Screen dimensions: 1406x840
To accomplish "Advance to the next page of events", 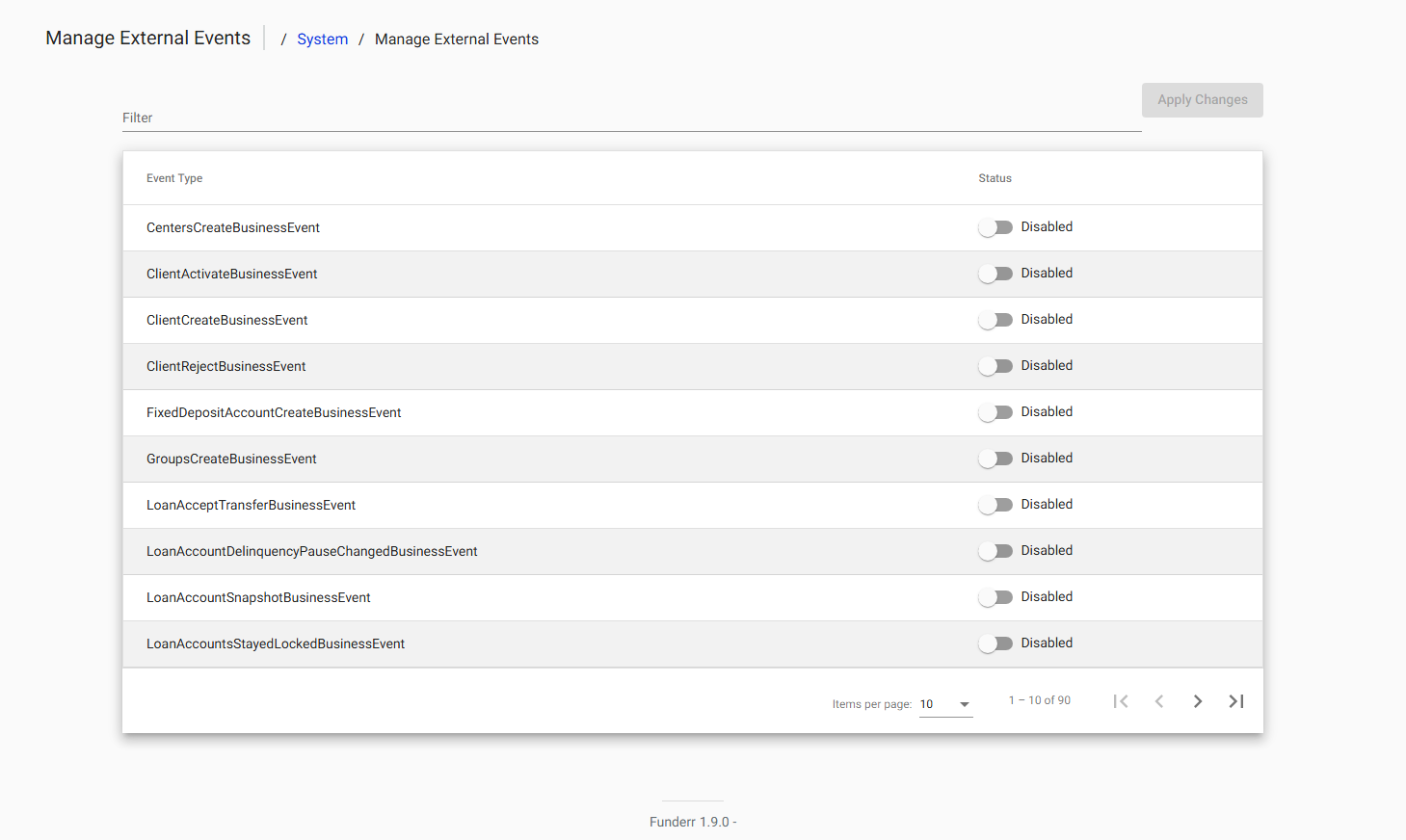I will 1198,700.
